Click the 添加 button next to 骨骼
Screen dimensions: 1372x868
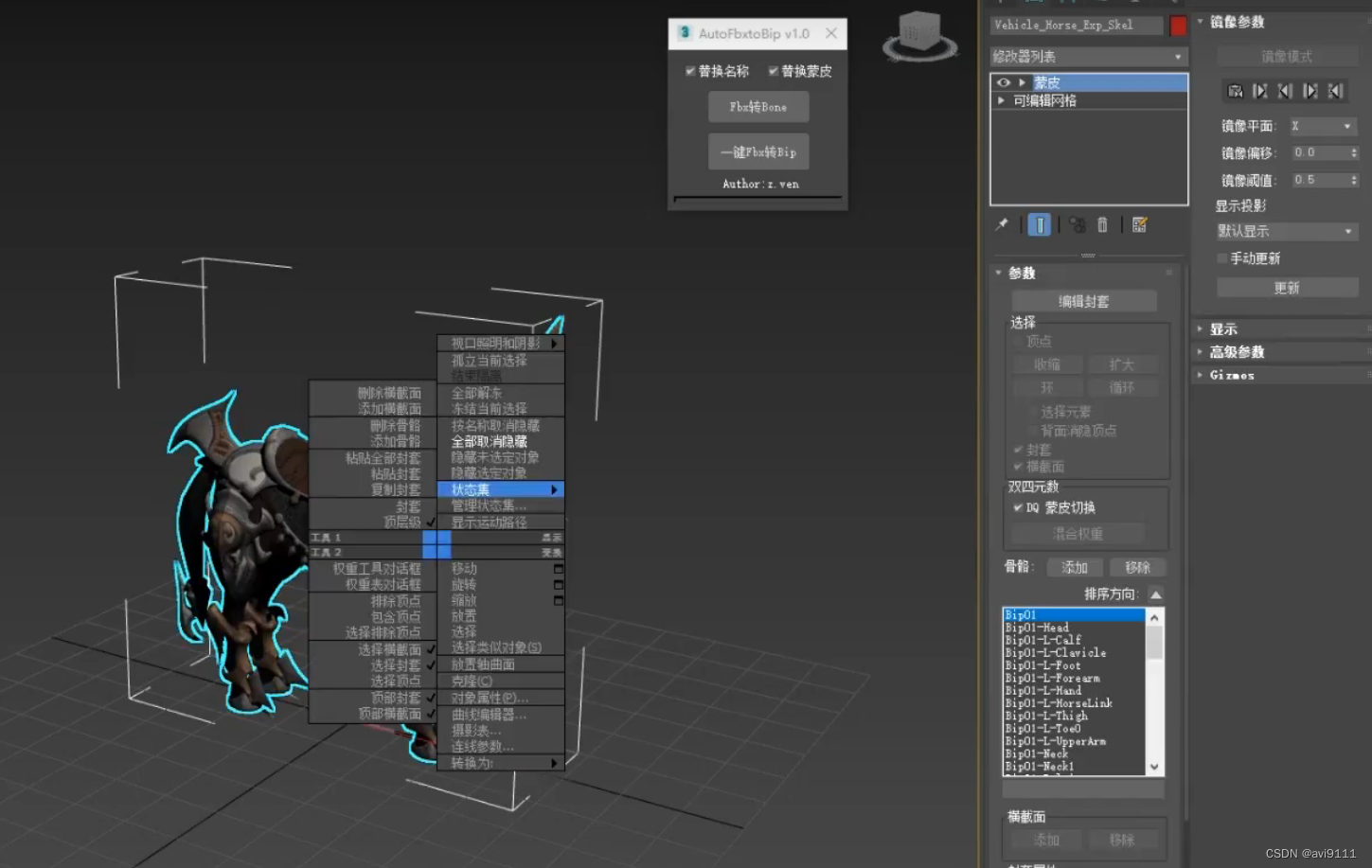tap(1075, 568)
